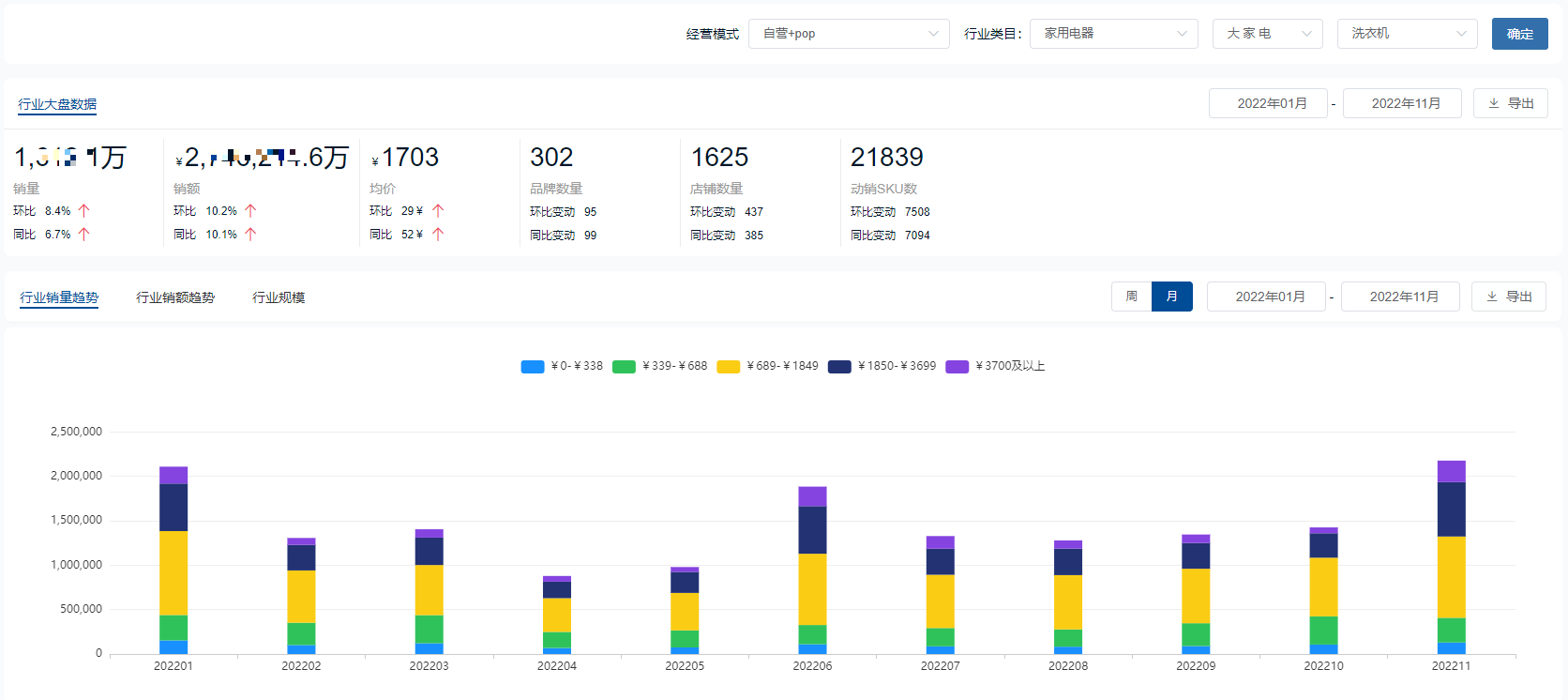This screenshot has height=700, width=1568.
Task: Click the 销额 环比 10.2% up arrow
Action: click(250, 211)
